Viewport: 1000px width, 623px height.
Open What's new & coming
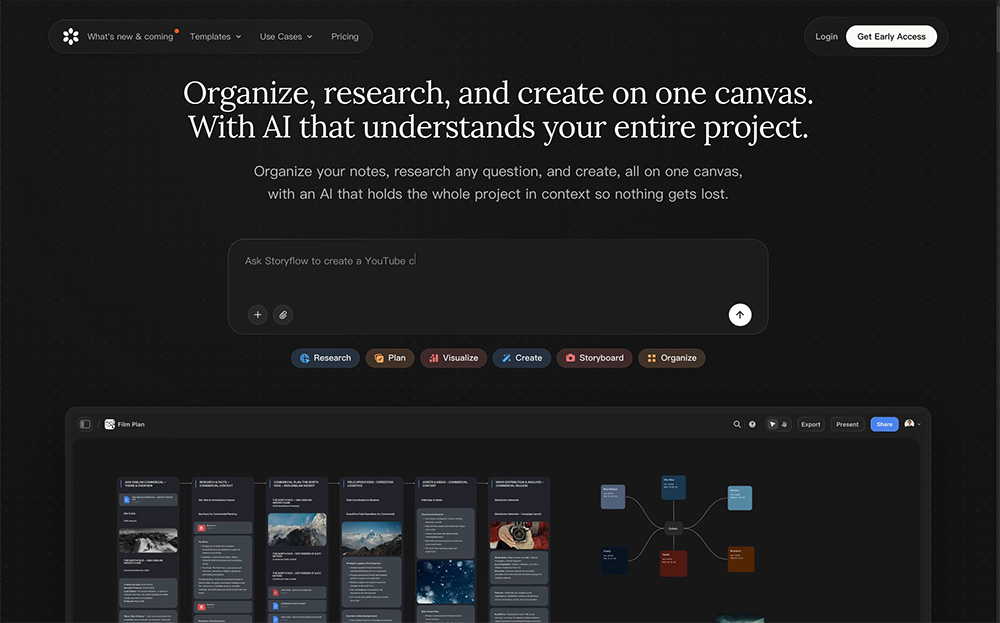[130, 37]
